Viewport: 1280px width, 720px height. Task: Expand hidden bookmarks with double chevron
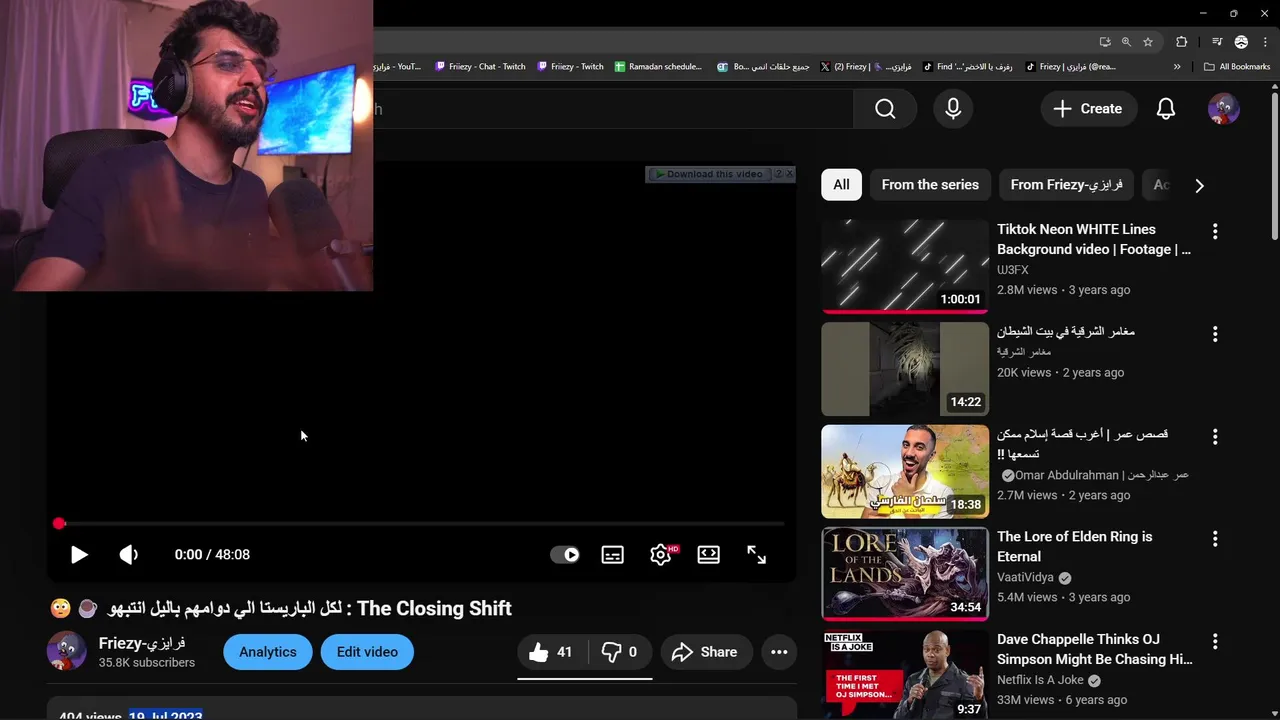pyautogui.click(x=1177, y=67)
